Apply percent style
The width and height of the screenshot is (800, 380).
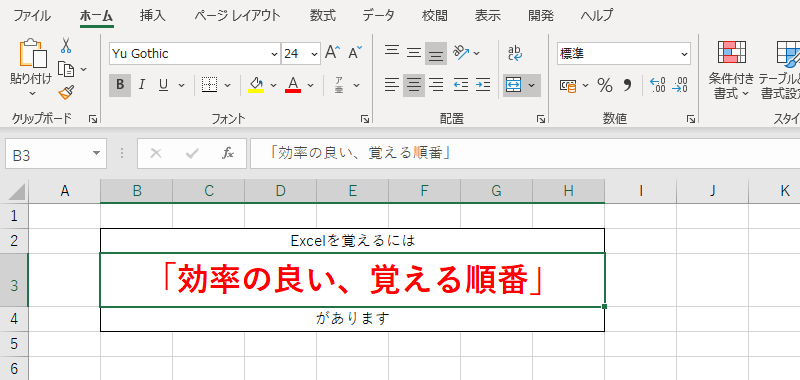[605, 85]
